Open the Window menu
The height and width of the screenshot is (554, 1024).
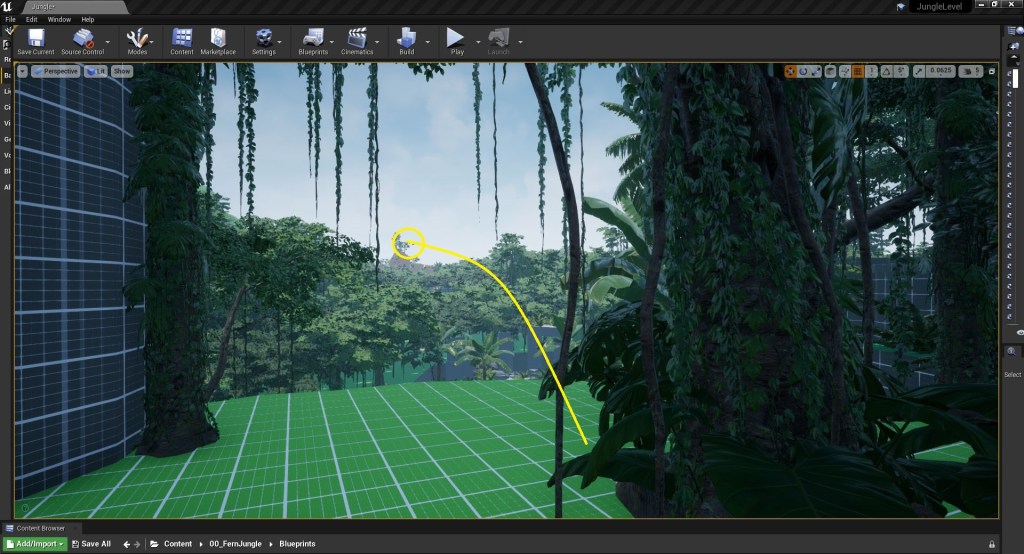59,19
